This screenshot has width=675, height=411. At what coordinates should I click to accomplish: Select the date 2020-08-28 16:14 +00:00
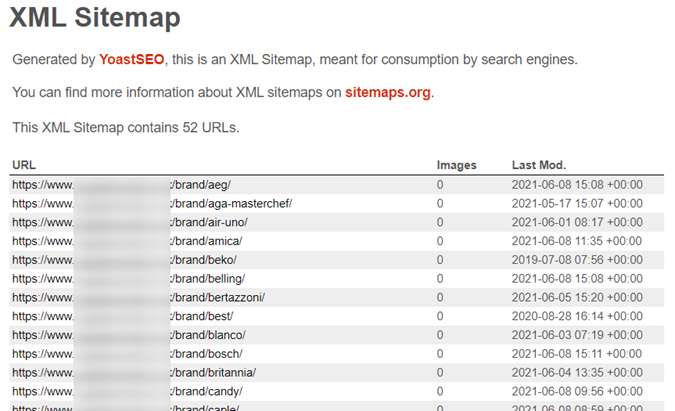click(x=577, y=316)
